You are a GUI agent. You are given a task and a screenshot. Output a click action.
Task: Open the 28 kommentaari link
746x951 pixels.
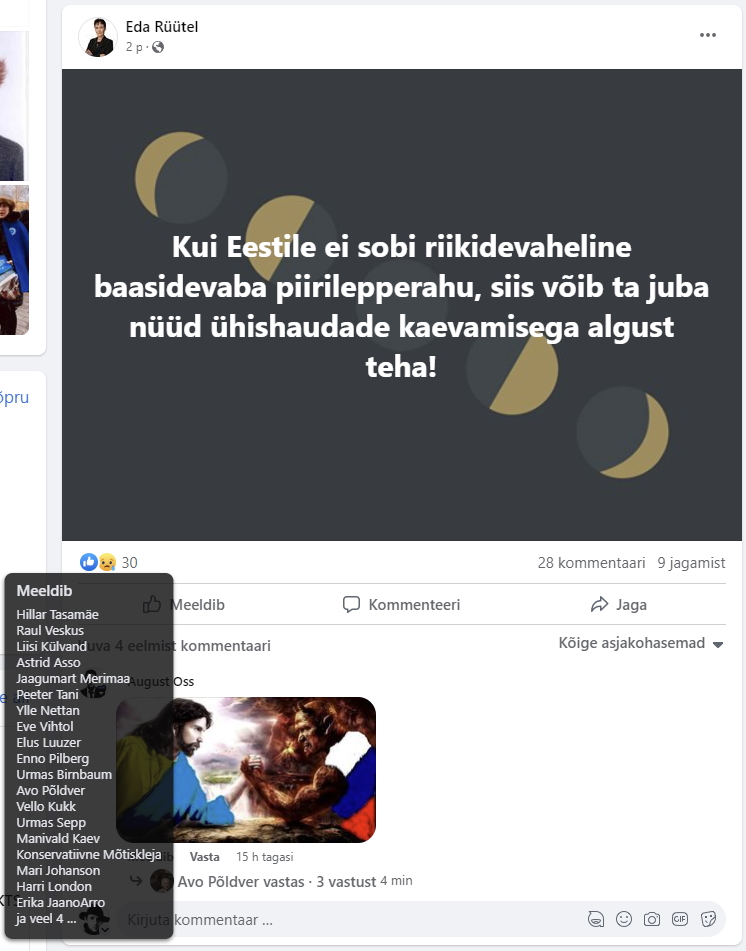pos(591,563)
